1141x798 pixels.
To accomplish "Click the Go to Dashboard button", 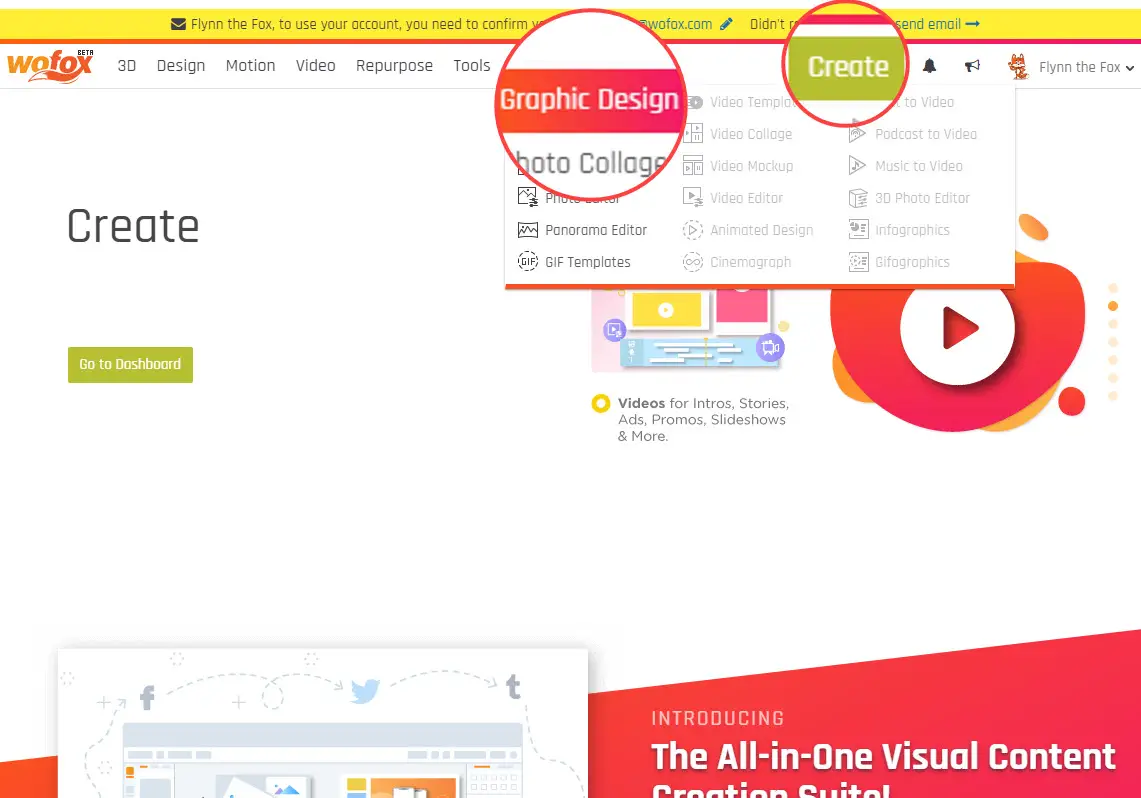I will click(130, 364).
